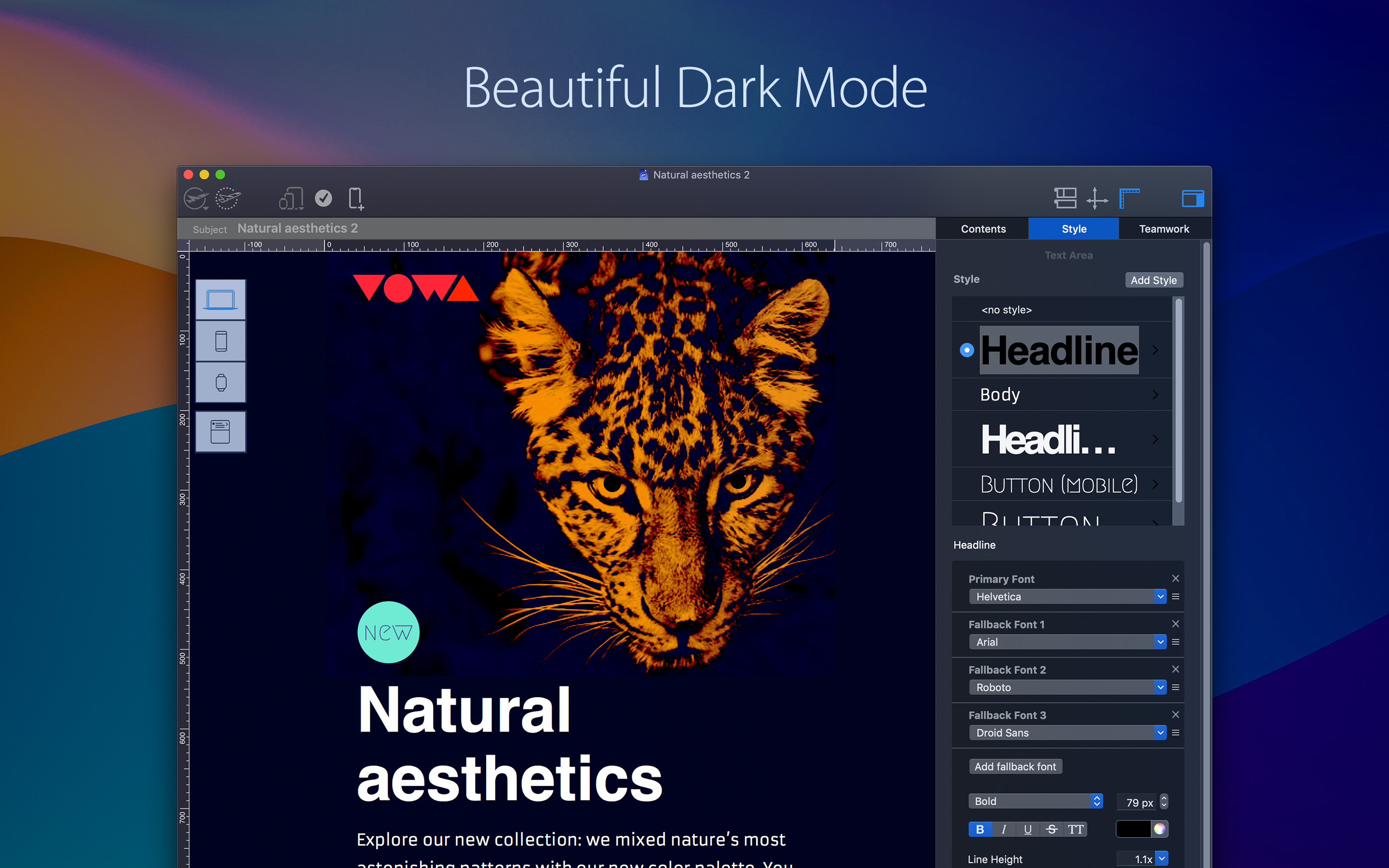Click reorder handle beside Roboto

click(x=1175, y=687)
